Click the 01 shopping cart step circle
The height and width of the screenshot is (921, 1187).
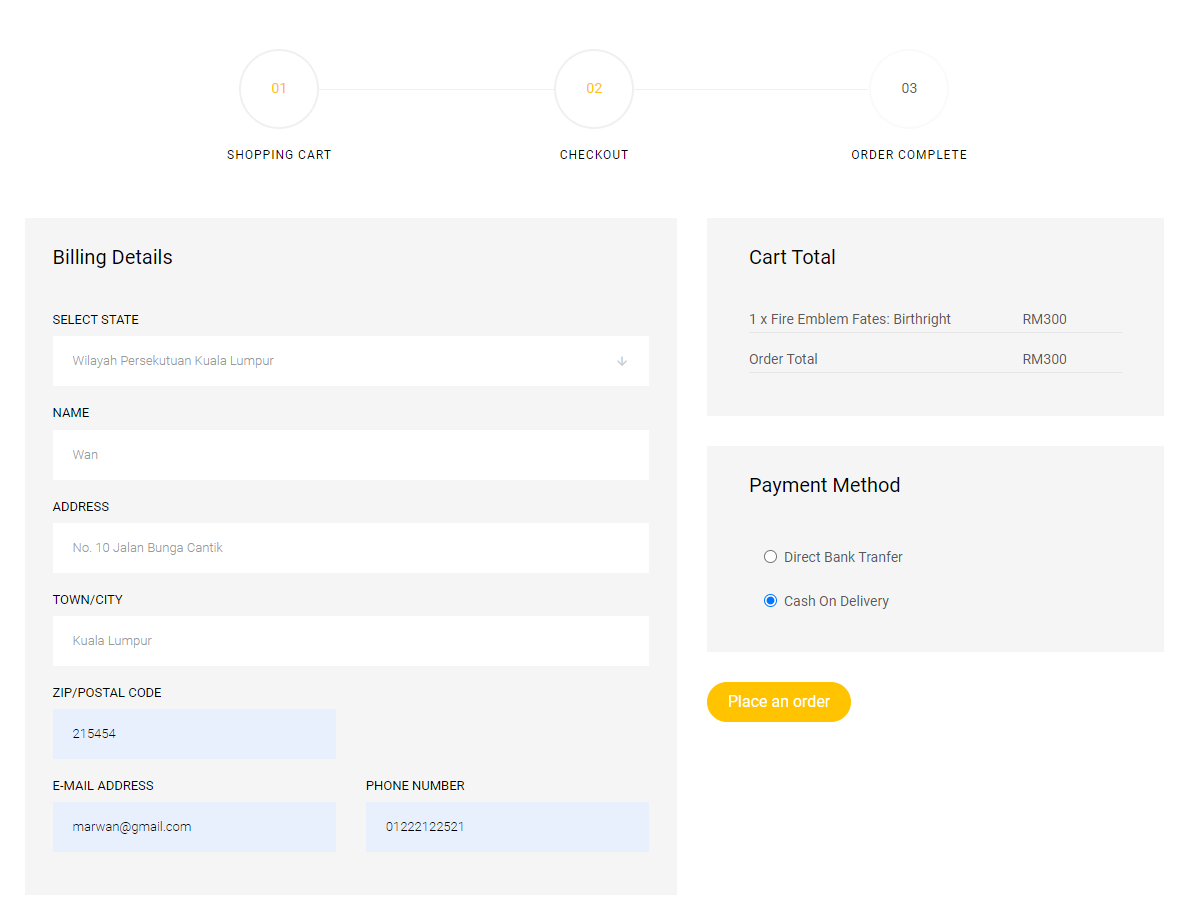point(279,89)
